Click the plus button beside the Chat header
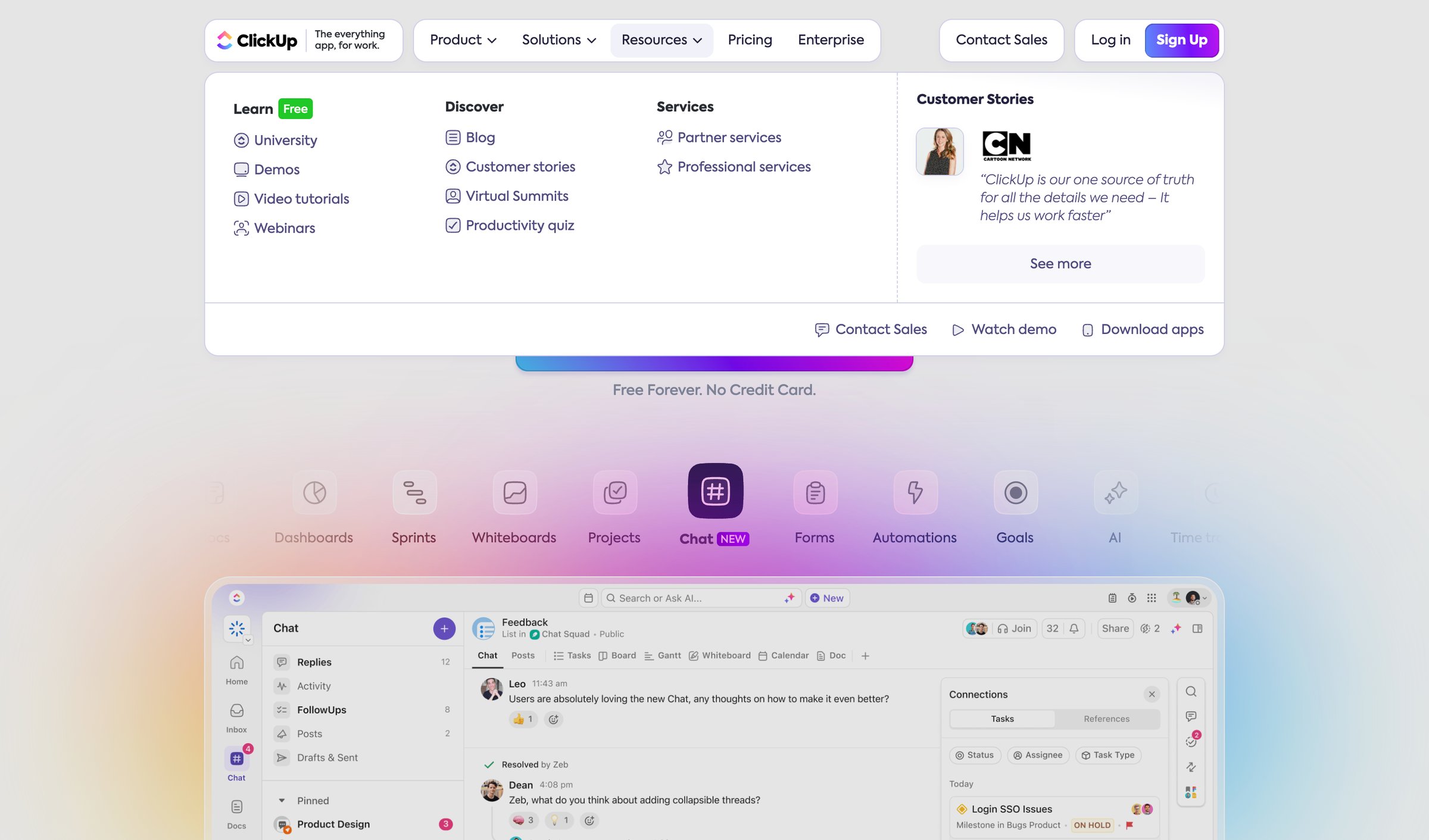 coord(444,628)
